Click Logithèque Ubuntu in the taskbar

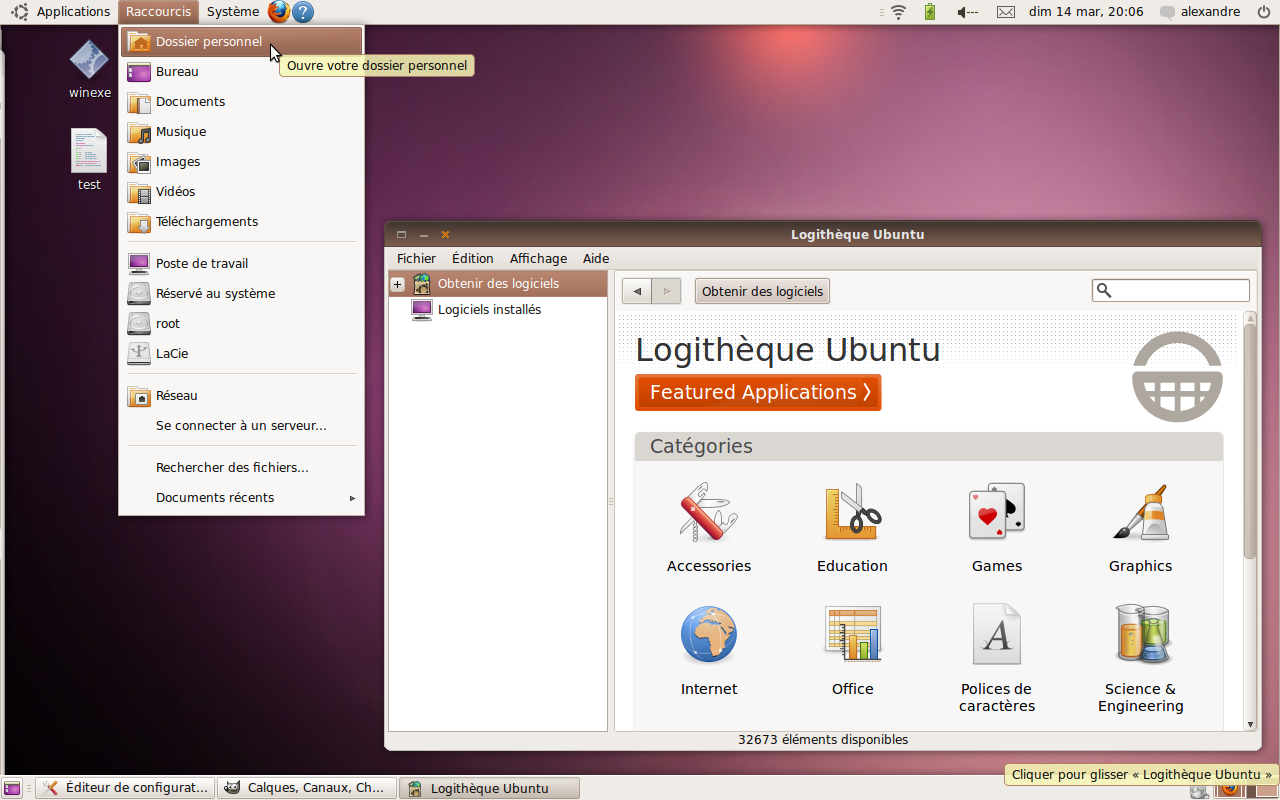(x=489, y=788)
